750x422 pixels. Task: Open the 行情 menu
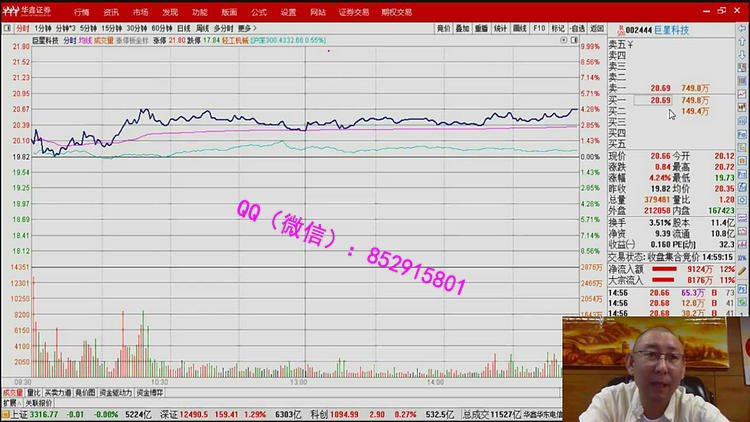pos(81,12)
